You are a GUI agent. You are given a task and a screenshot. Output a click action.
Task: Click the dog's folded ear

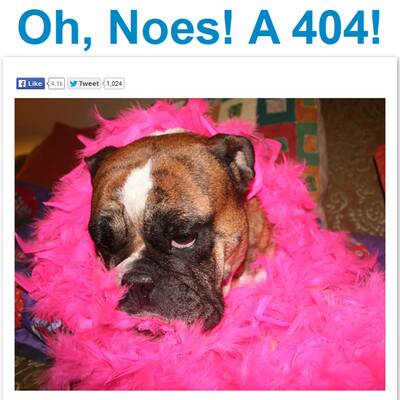[x=235, y=158]
